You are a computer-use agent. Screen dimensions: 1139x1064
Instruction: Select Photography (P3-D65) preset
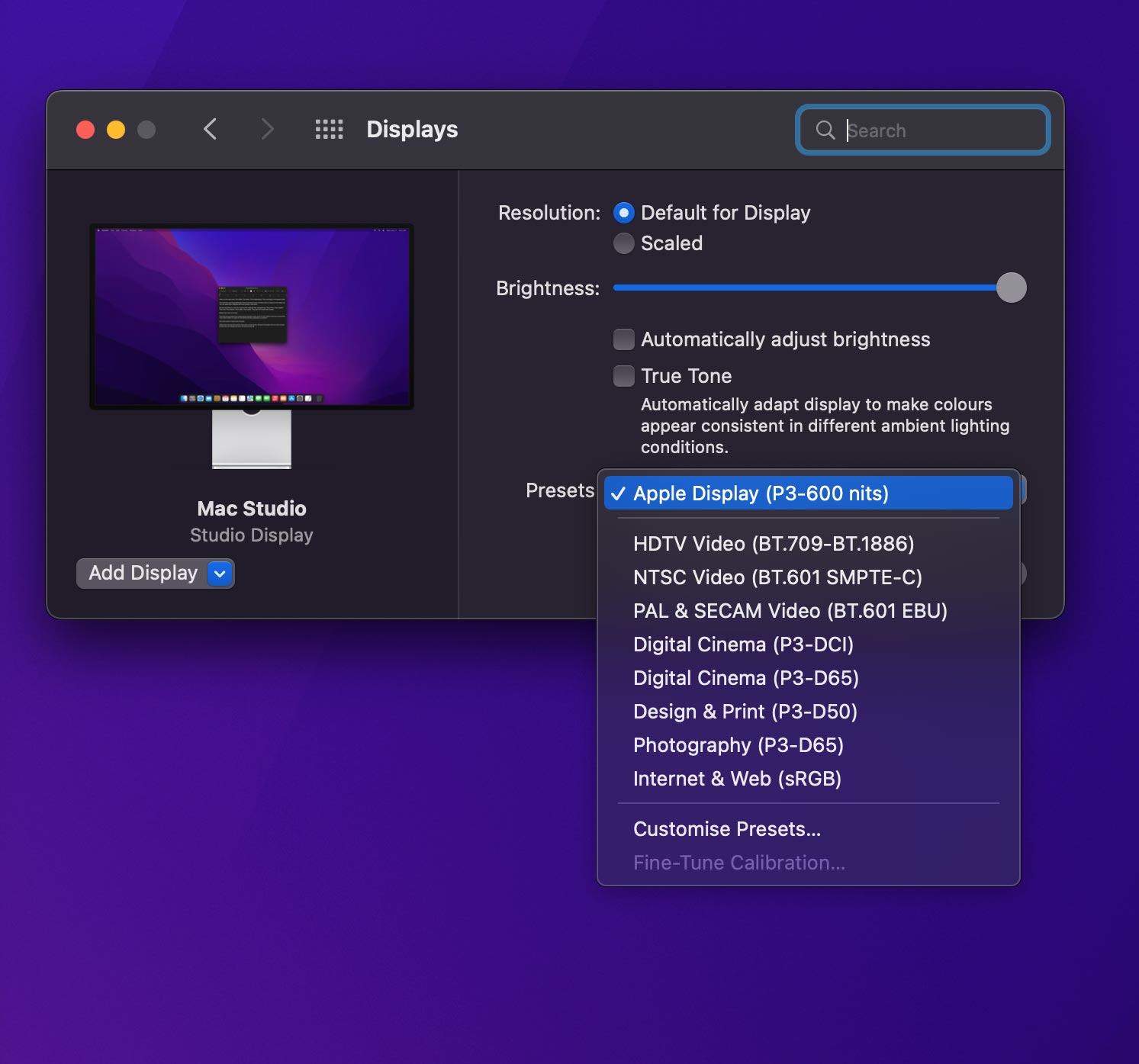click(809, 745)
